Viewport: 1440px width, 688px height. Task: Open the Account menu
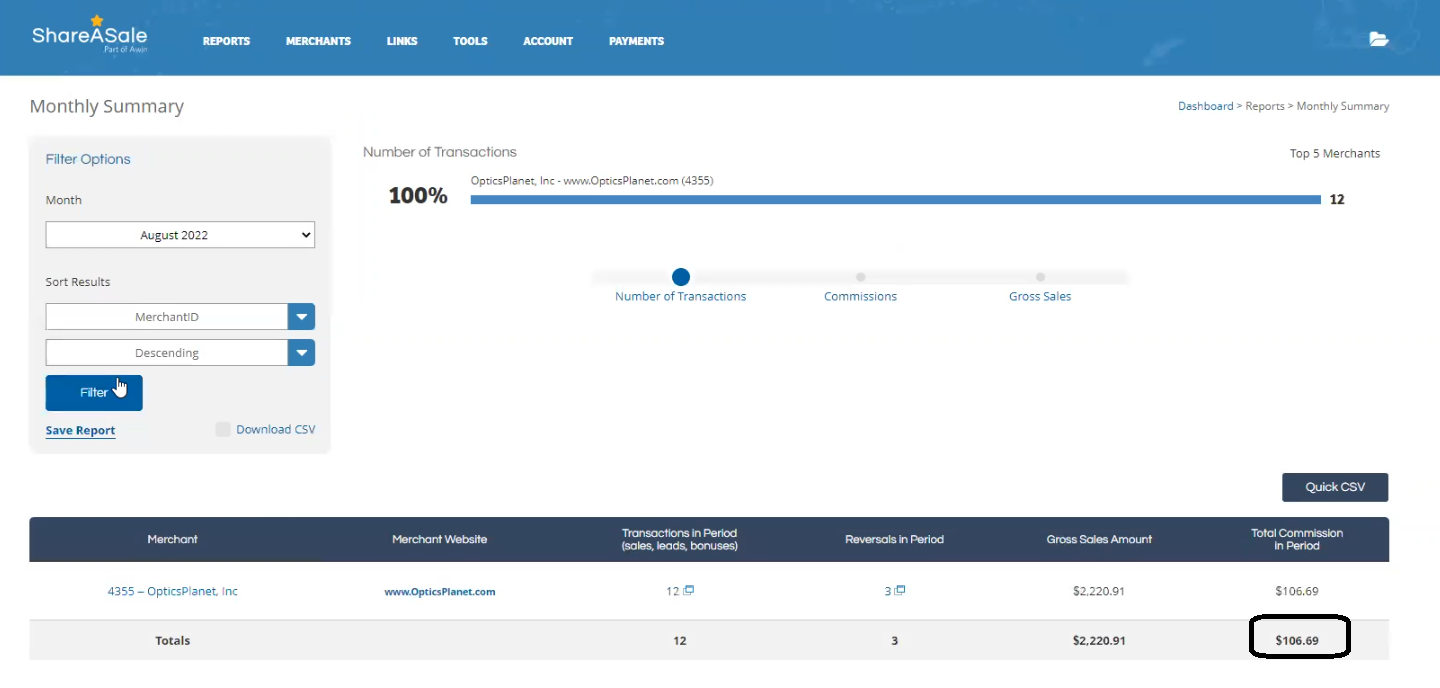pyautogui.click(x=548, y=41)
